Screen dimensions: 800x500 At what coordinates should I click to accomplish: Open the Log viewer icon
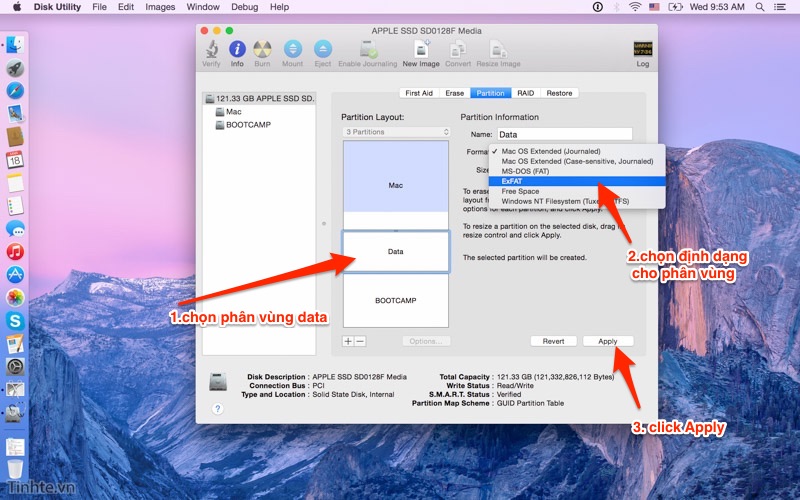click(x=642, y=54)
